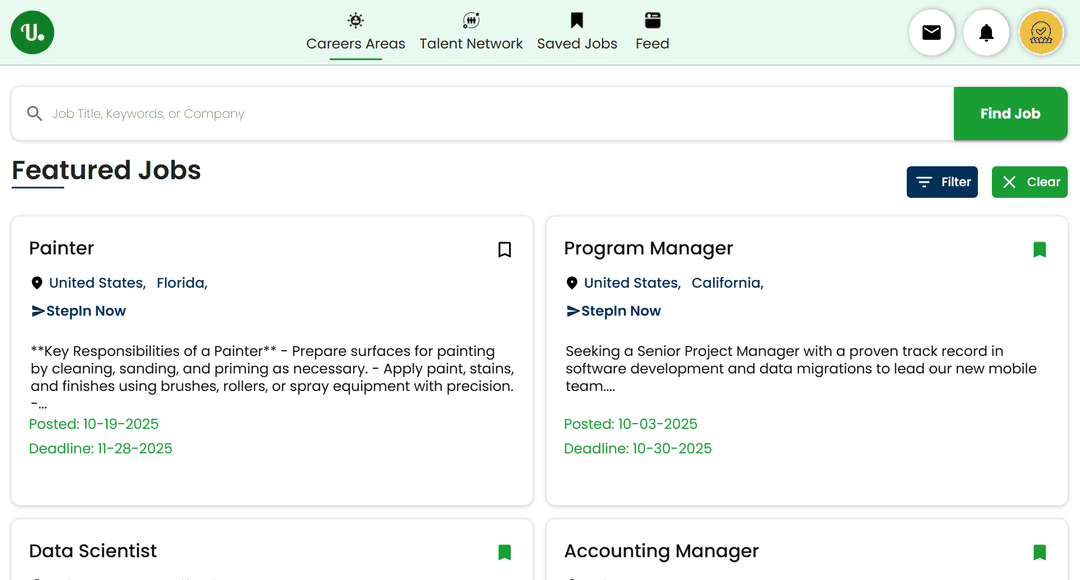The width and height of the screenshot is (1080, 580).
Task: Click the location pin on Painter card
Action: tap(37, 283)
